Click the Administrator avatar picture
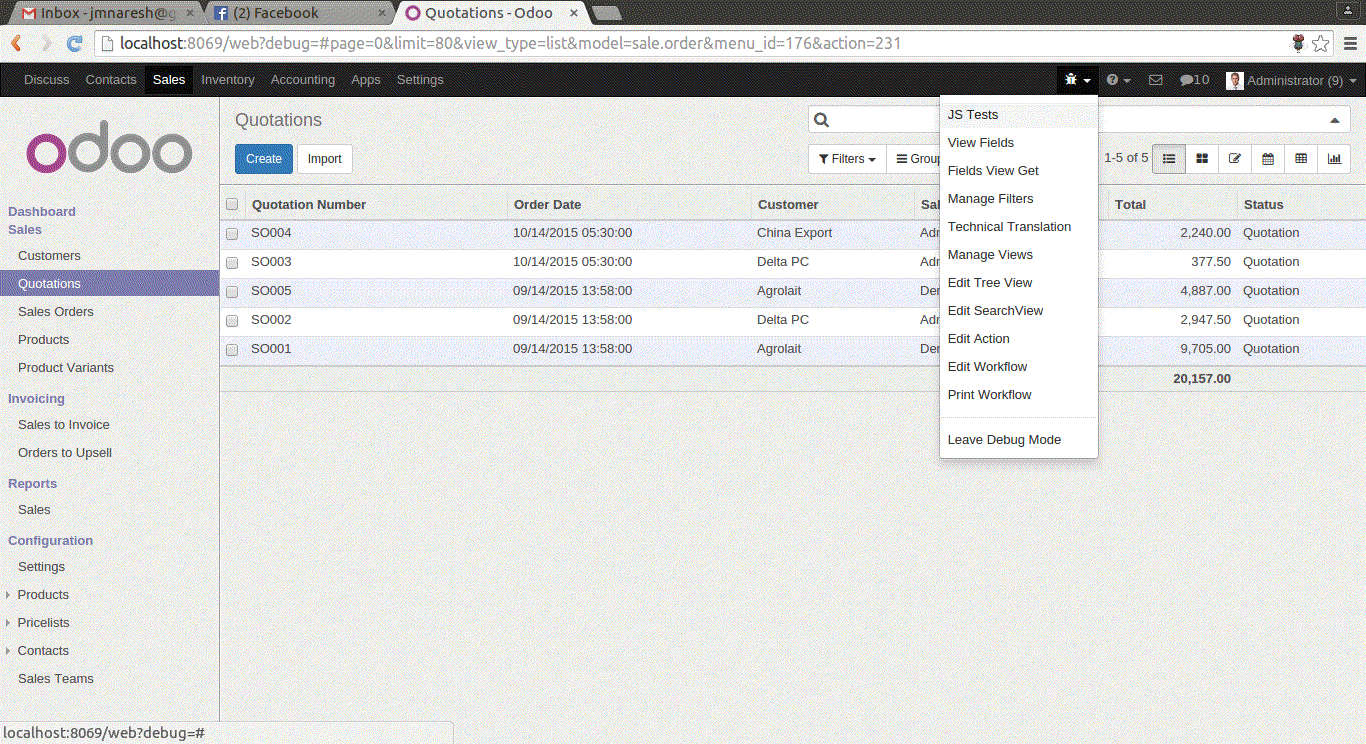 1235,81
